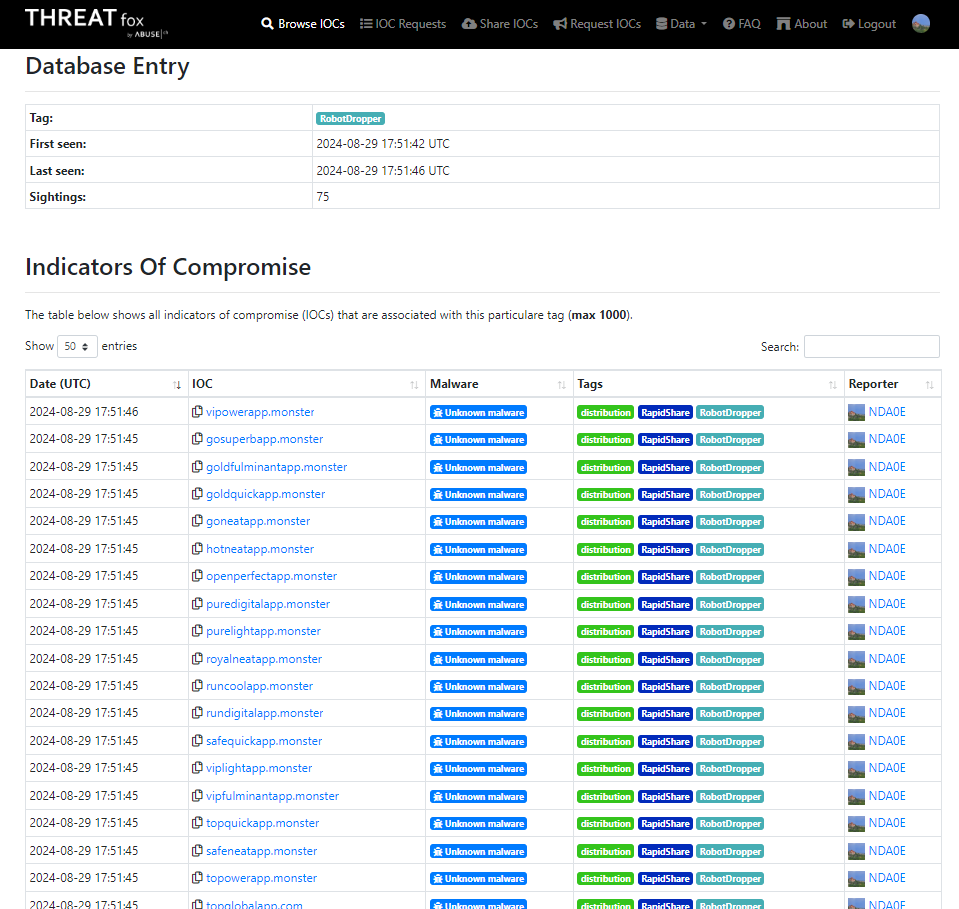Copy IOC goldquickapp.monster using copy icon
Screen dimensions: 959x909
coord(197,494)
